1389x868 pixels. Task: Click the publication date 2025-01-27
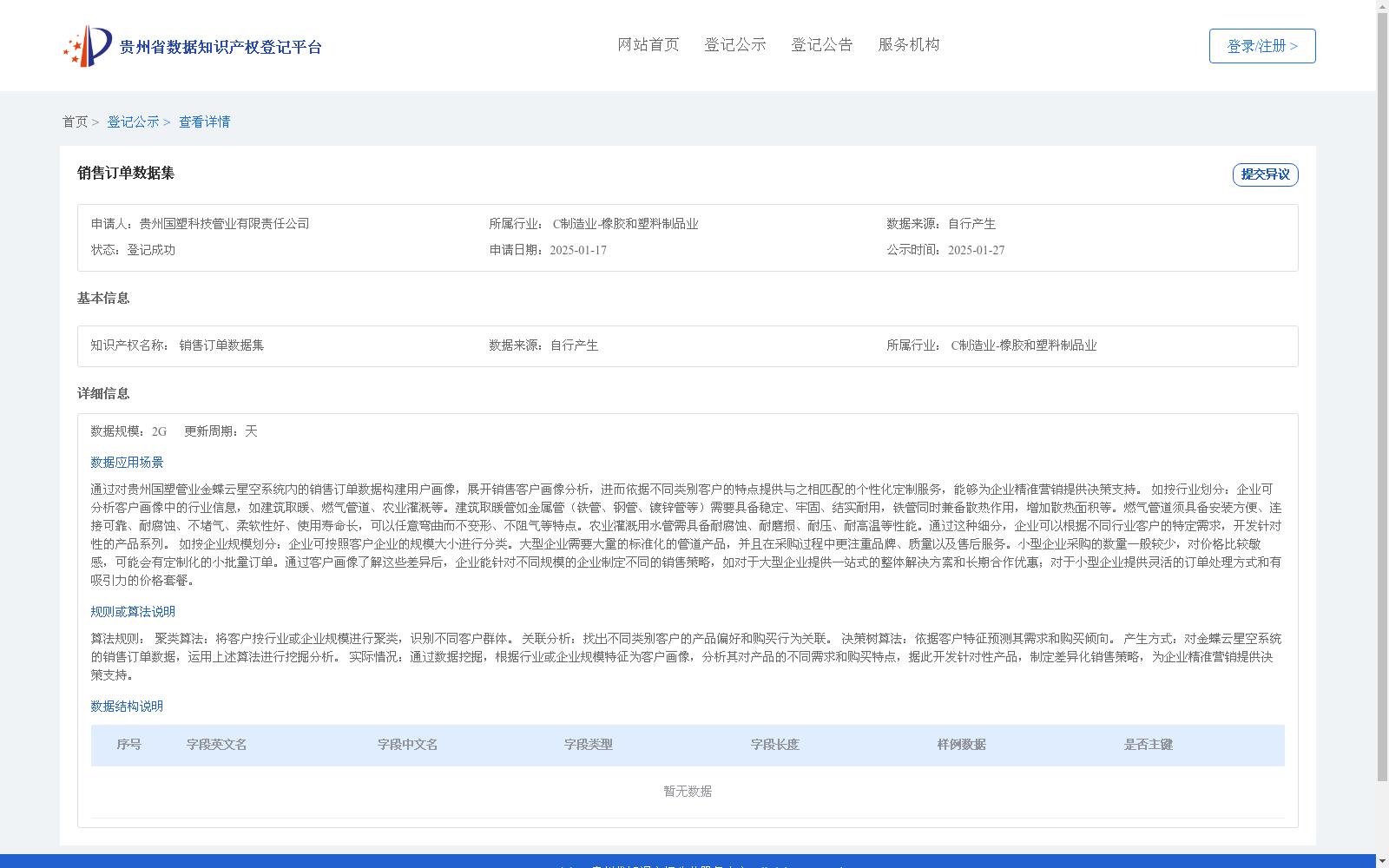coord(976,250)
